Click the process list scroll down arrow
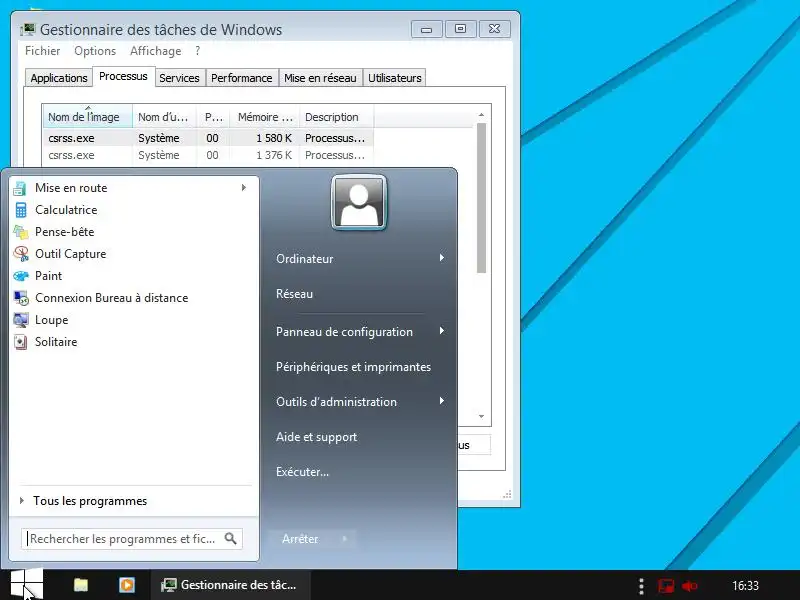 tap(481, 416)
